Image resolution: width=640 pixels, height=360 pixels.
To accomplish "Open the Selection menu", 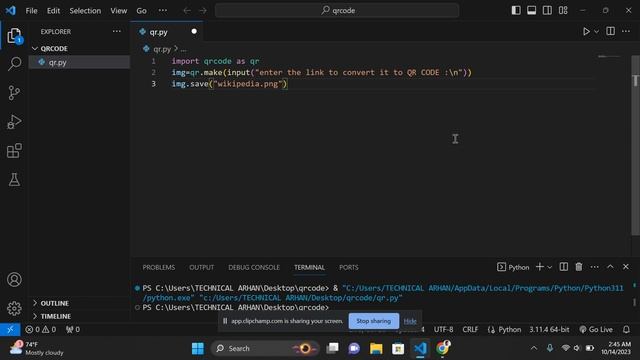I will click(85, 11).
